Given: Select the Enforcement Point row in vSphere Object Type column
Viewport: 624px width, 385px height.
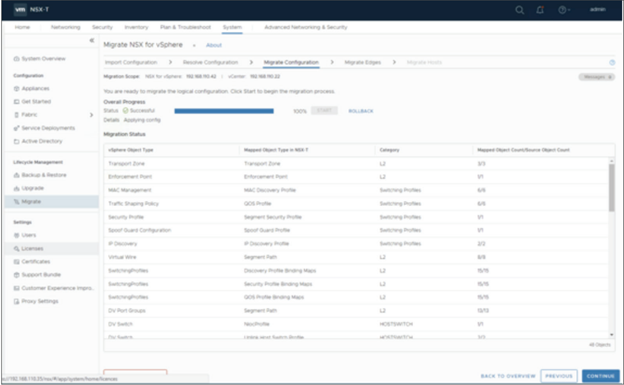Looking at the screenshot, I should coord(130,177).
